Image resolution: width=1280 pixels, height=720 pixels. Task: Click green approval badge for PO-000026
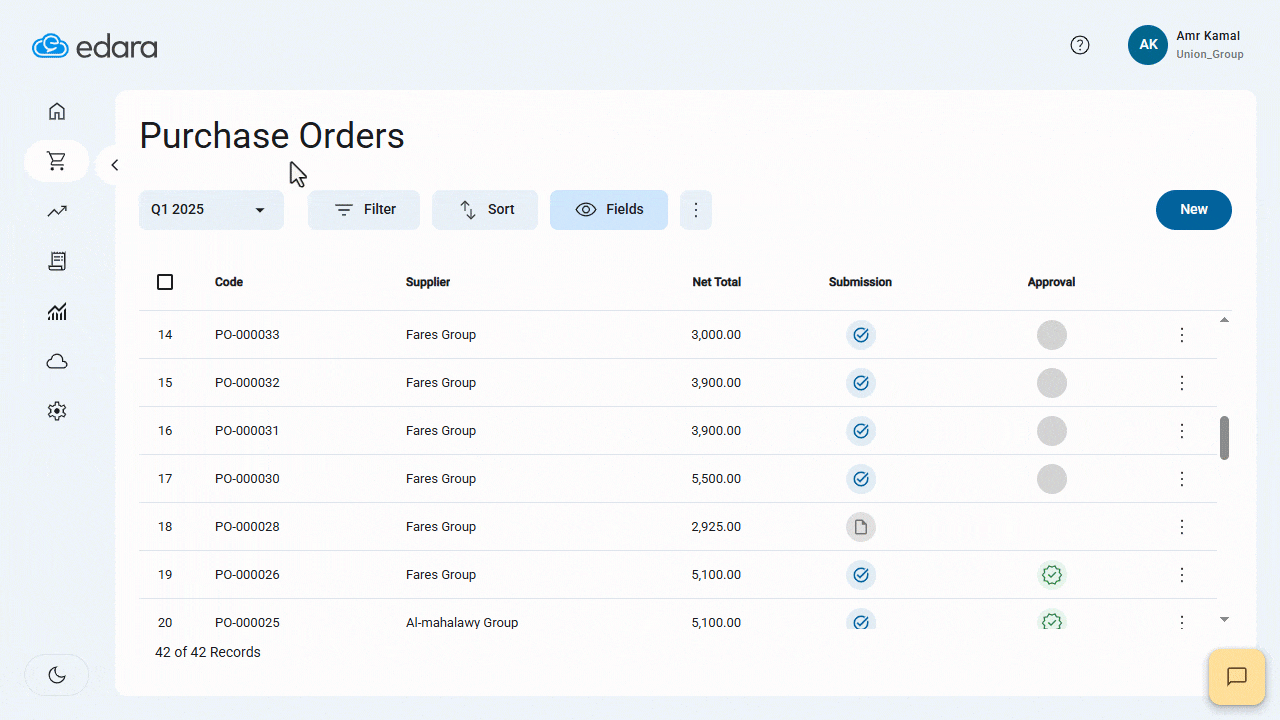point(1052,575)
